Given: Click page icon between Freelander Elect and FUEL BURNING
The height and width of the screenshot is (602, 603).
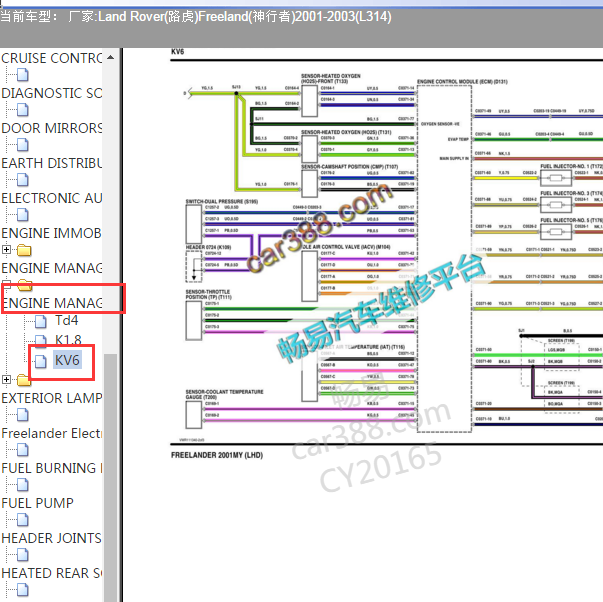Looking at the screenshot, I should coord(23,450).
